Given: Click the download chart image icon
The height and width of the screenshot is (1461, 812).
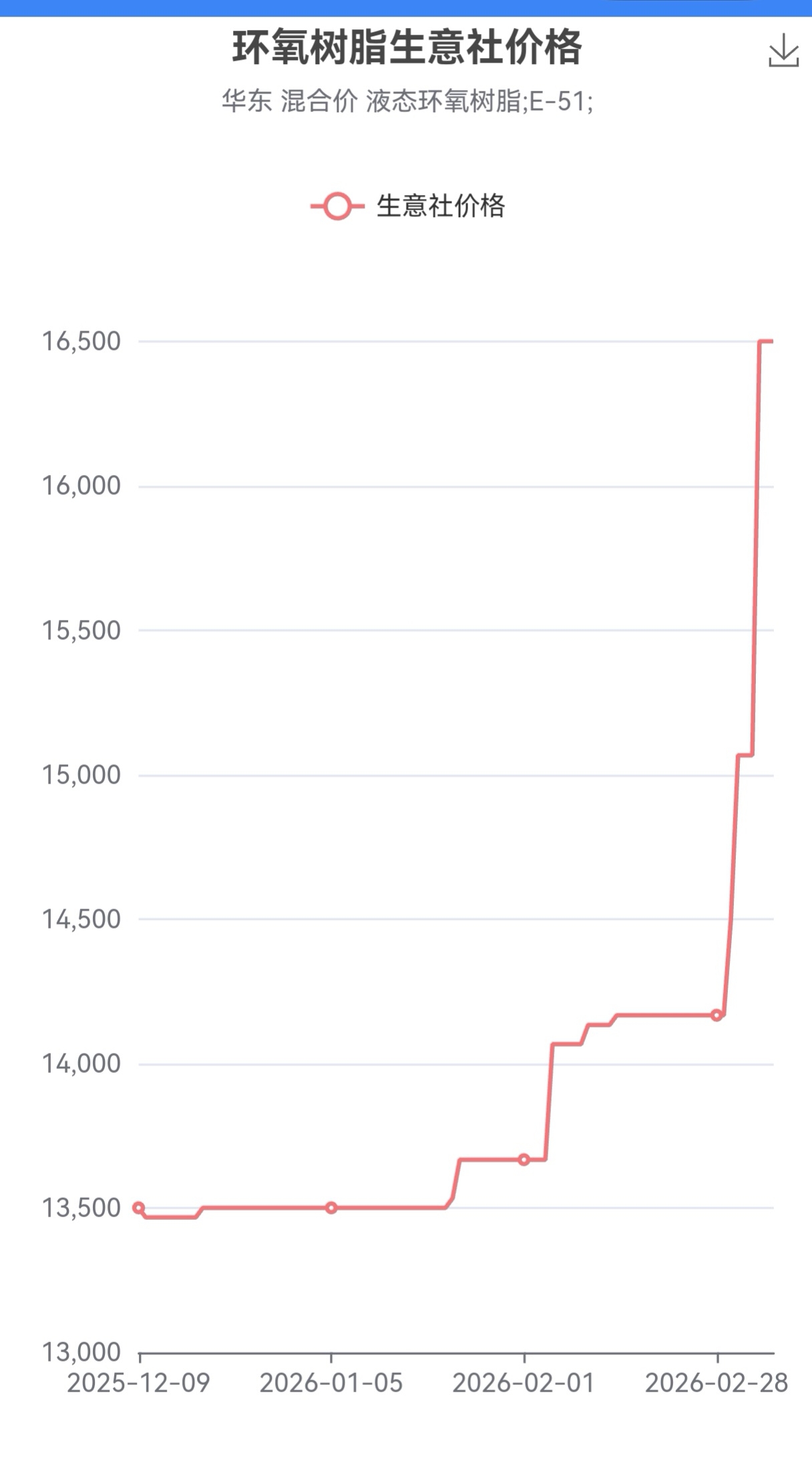Looking at the screenshot, I should [x=783, y=51].
